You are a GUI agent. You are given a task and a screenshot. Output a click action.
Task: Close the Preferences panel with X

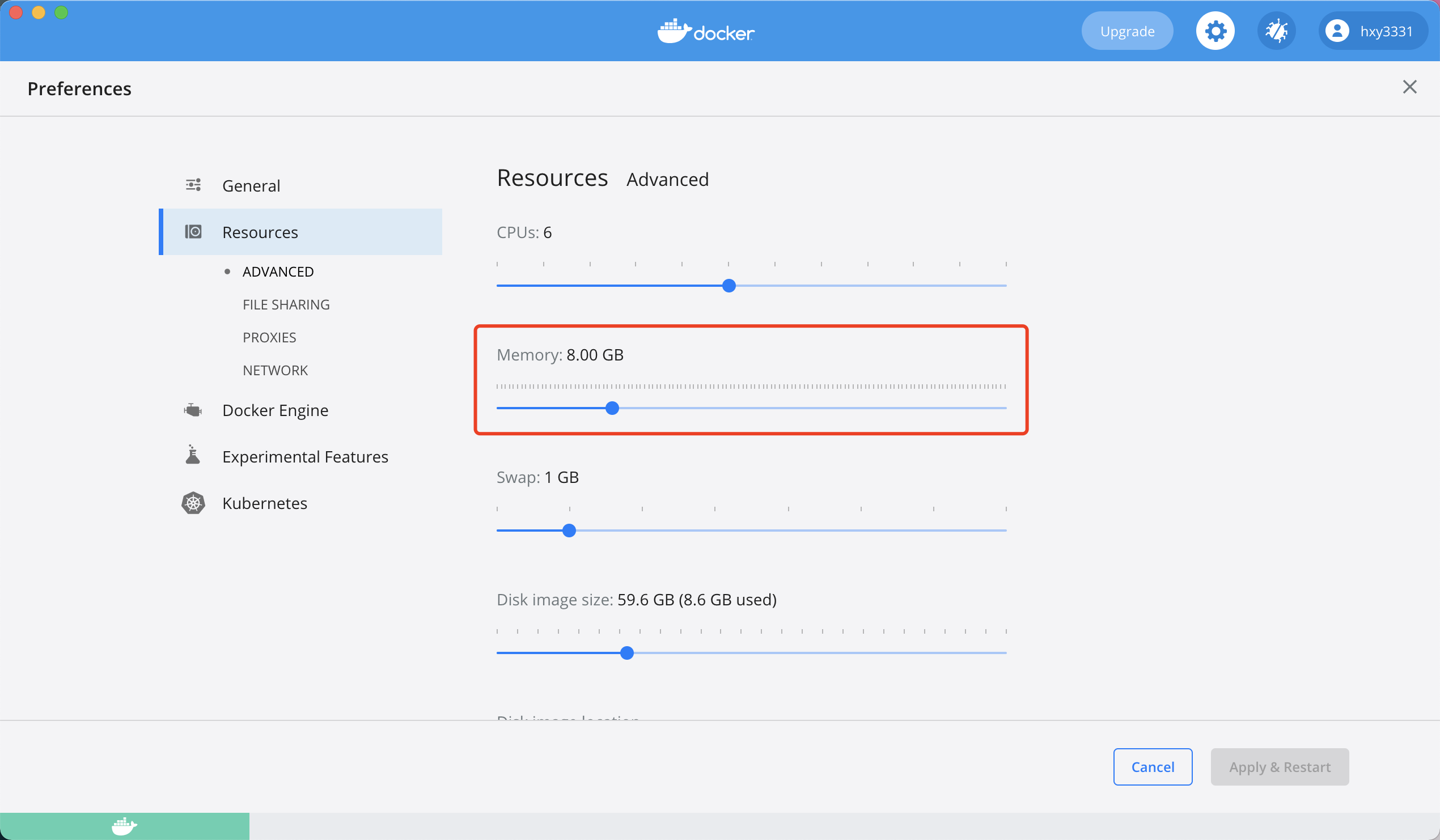pyautogui.click(x=1409, y=87)
